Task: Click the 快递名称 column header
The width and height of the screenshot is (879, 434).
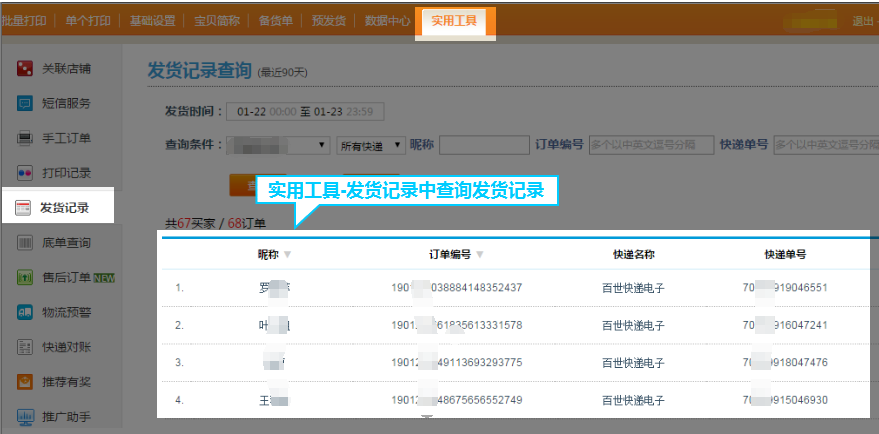Action: click(x=633, y=255)
